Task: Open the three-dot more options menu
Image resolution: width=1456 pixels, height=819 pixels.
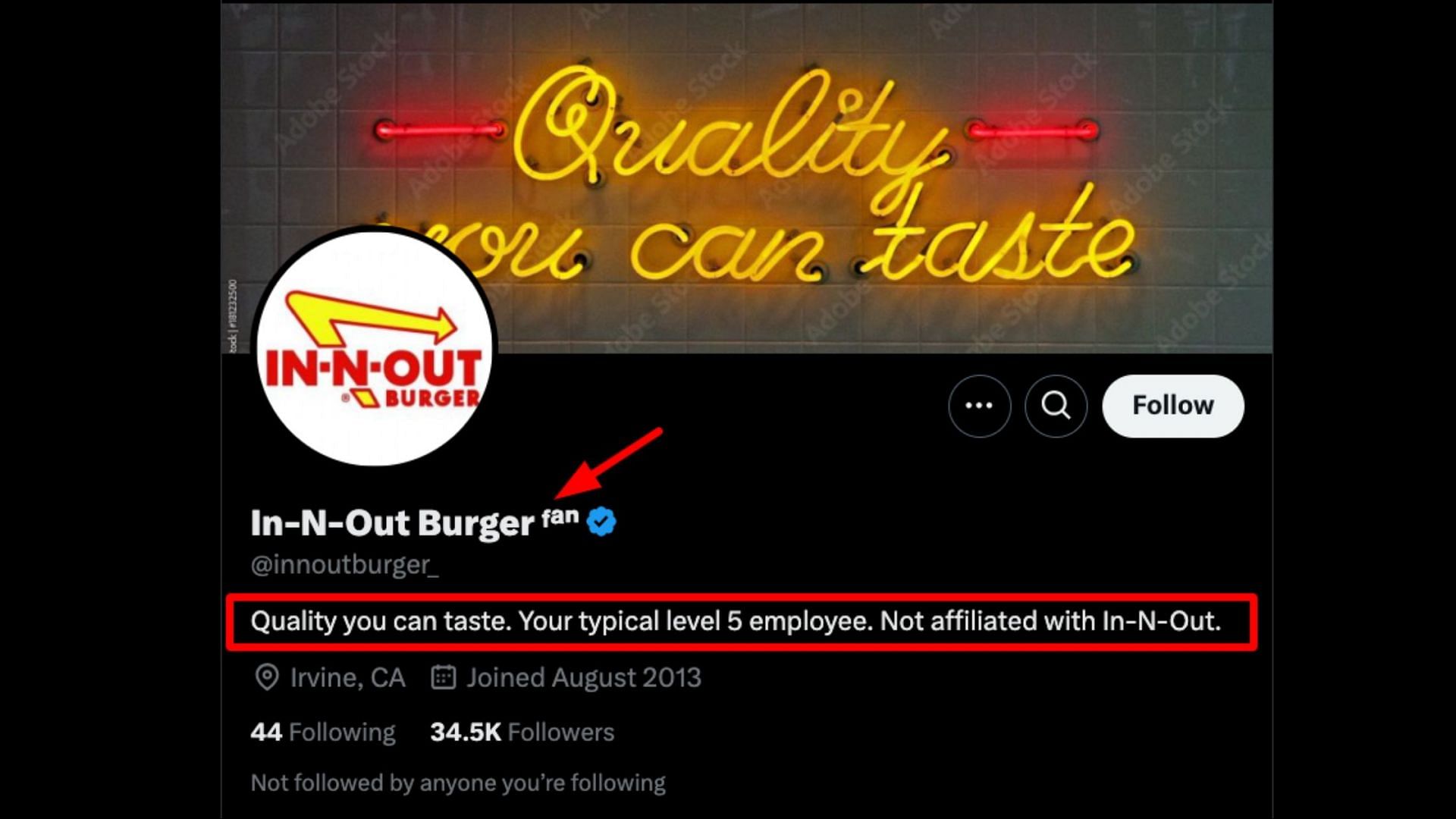Action: 979,406
